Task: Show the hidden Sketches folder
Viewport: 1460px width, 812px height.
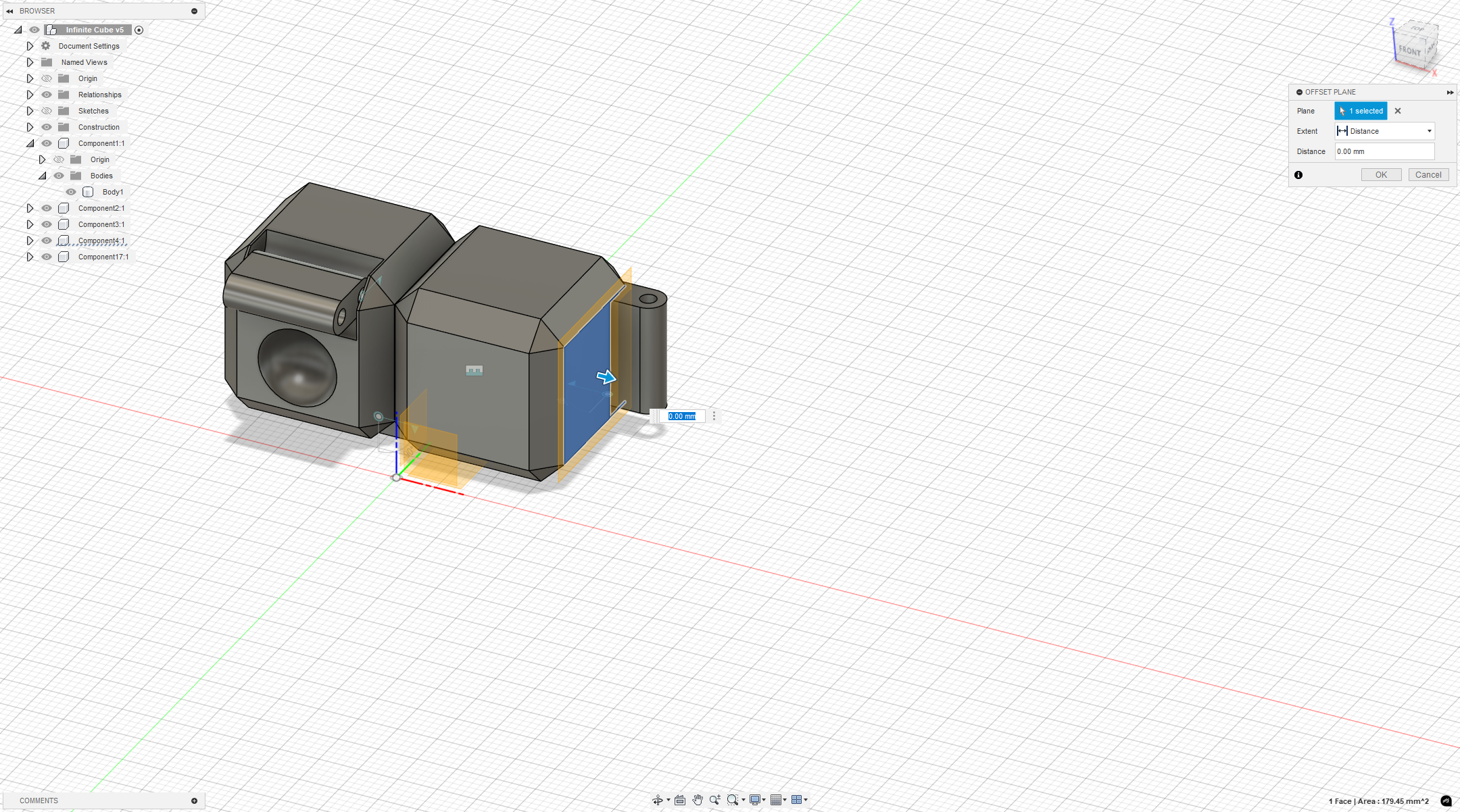Action: click(47, 111)
